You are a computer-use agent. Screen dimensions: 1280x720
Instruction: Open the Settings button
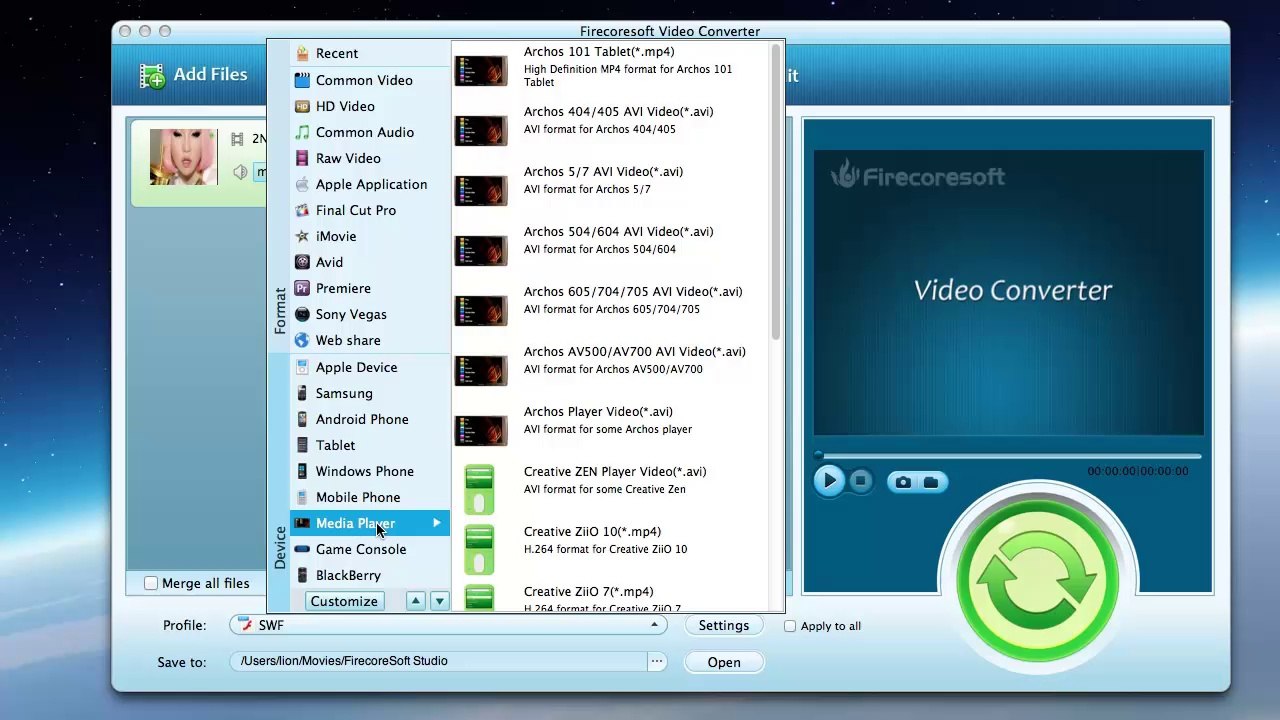[x=724, y=625]
